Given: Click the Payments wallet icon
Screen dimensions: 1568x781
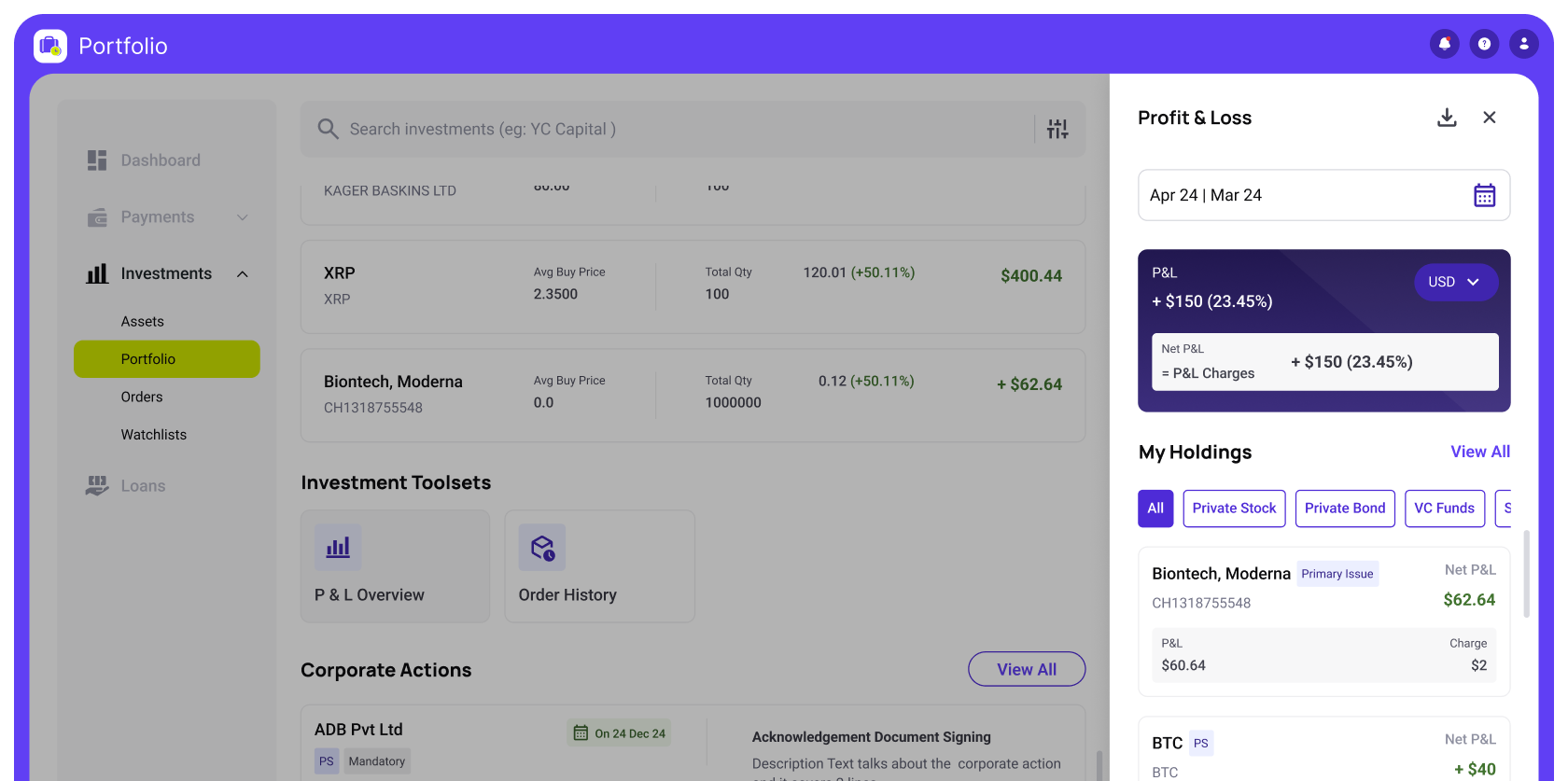Looking at the screenshot, I should coord(97,217).
